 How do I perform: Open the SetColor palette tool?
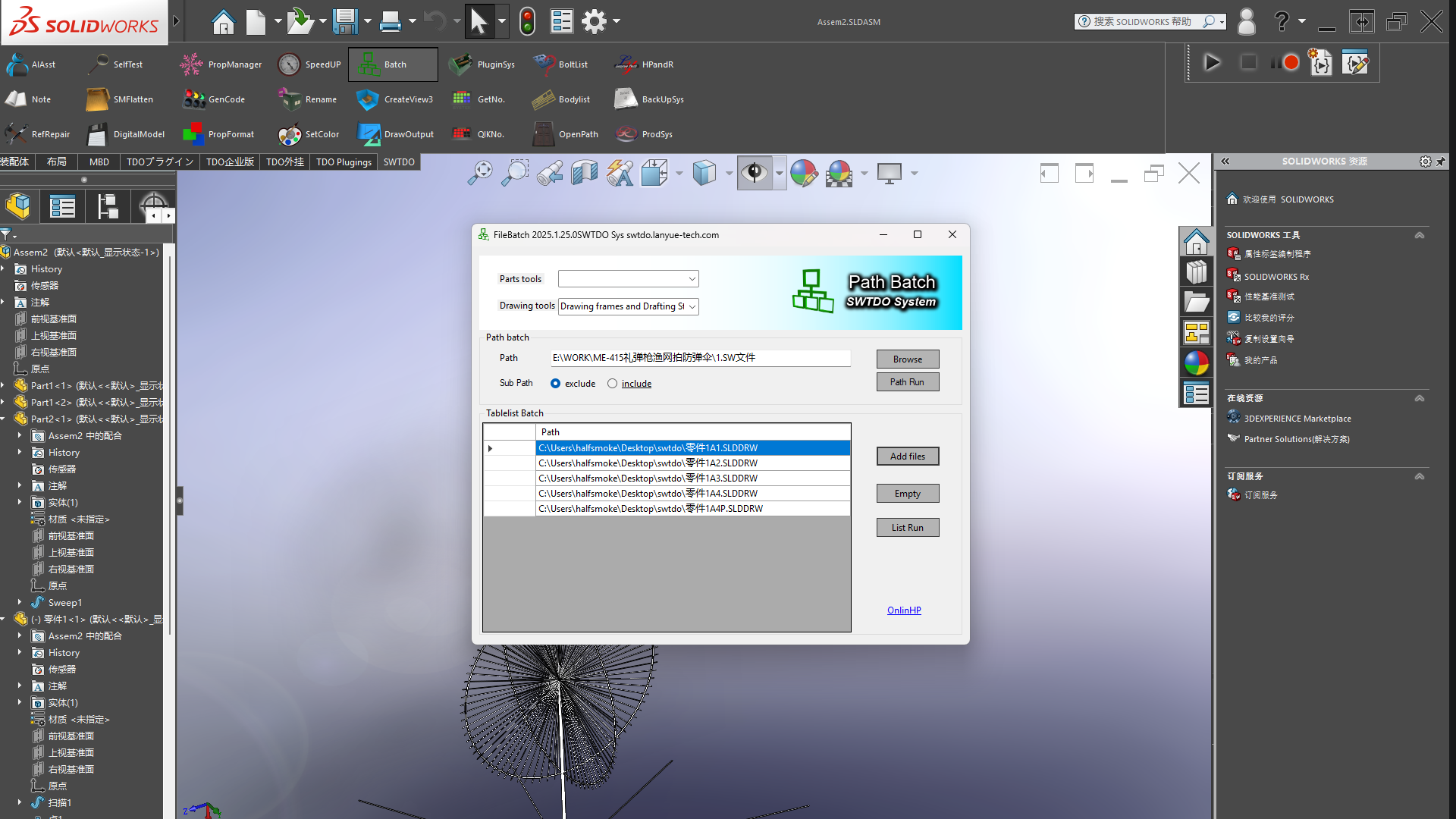click(289, 134)
